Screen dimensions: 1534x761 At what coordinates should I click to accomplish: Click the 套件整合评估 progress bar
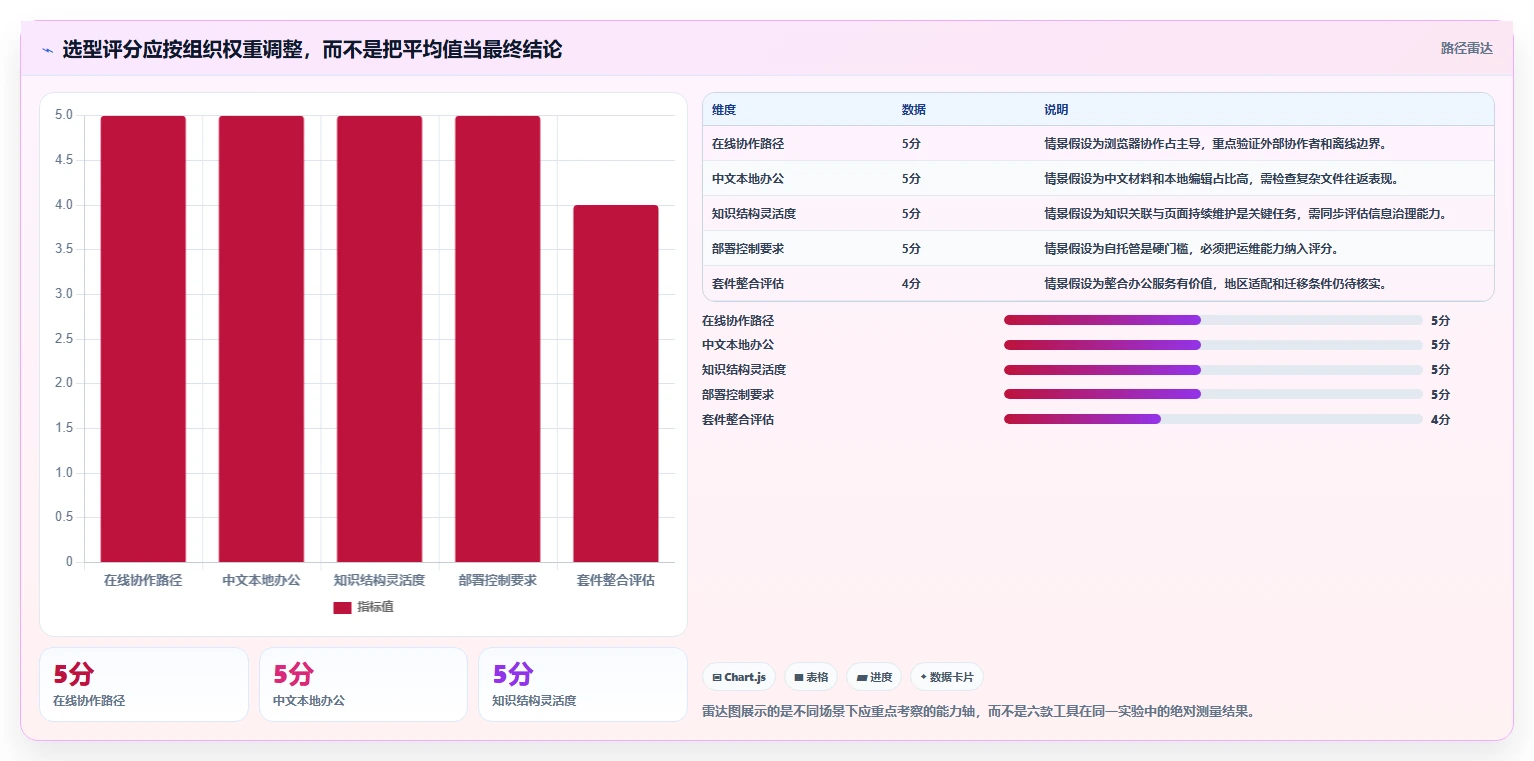click(x=1213, y=419)
